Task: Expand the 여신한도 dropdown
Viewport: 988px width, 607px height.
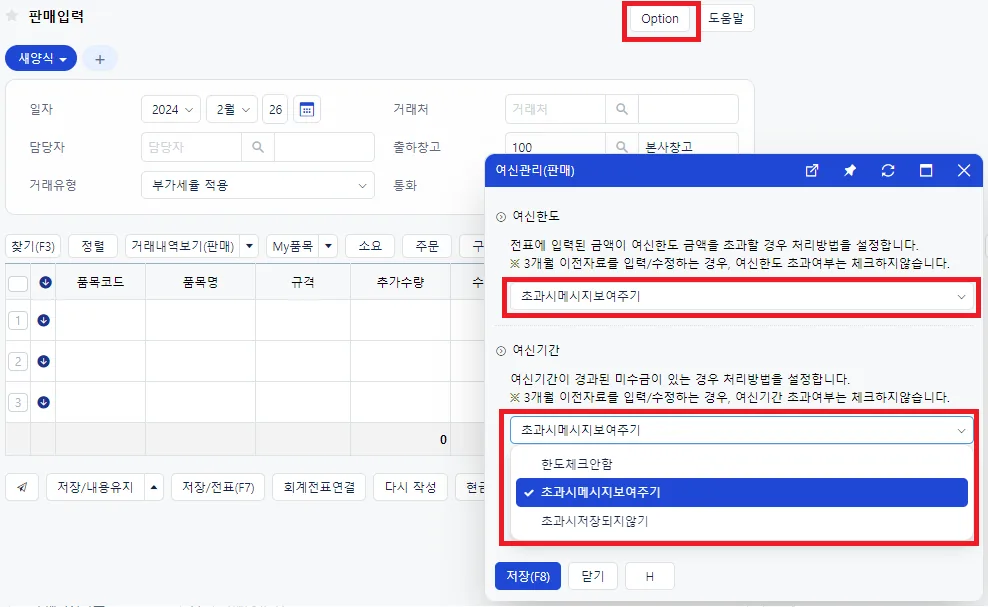Action: coord(742,296)
